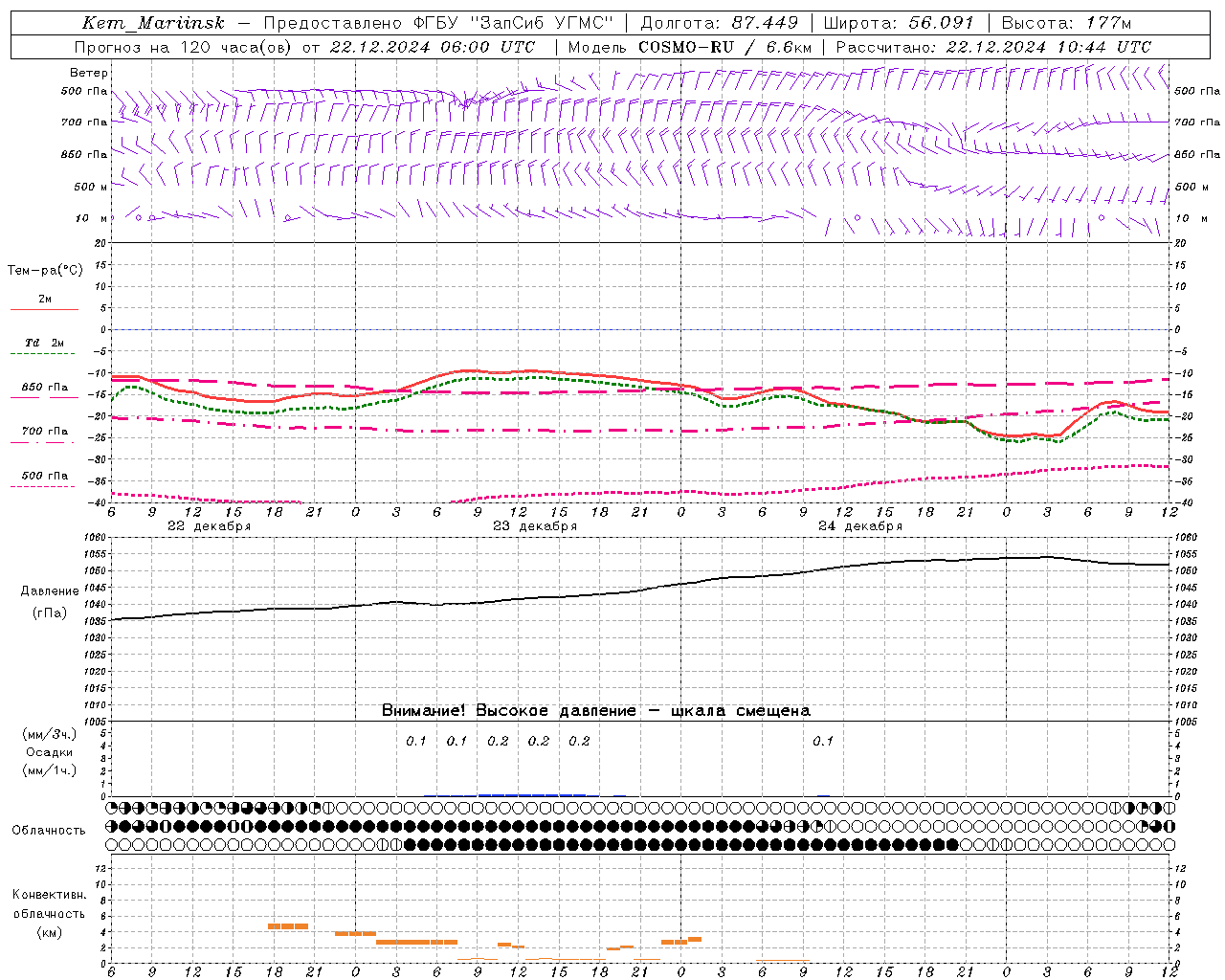Click the 'Осадки' precipitation label
This screenshot has height=980, width=1225.
point(50,752)
